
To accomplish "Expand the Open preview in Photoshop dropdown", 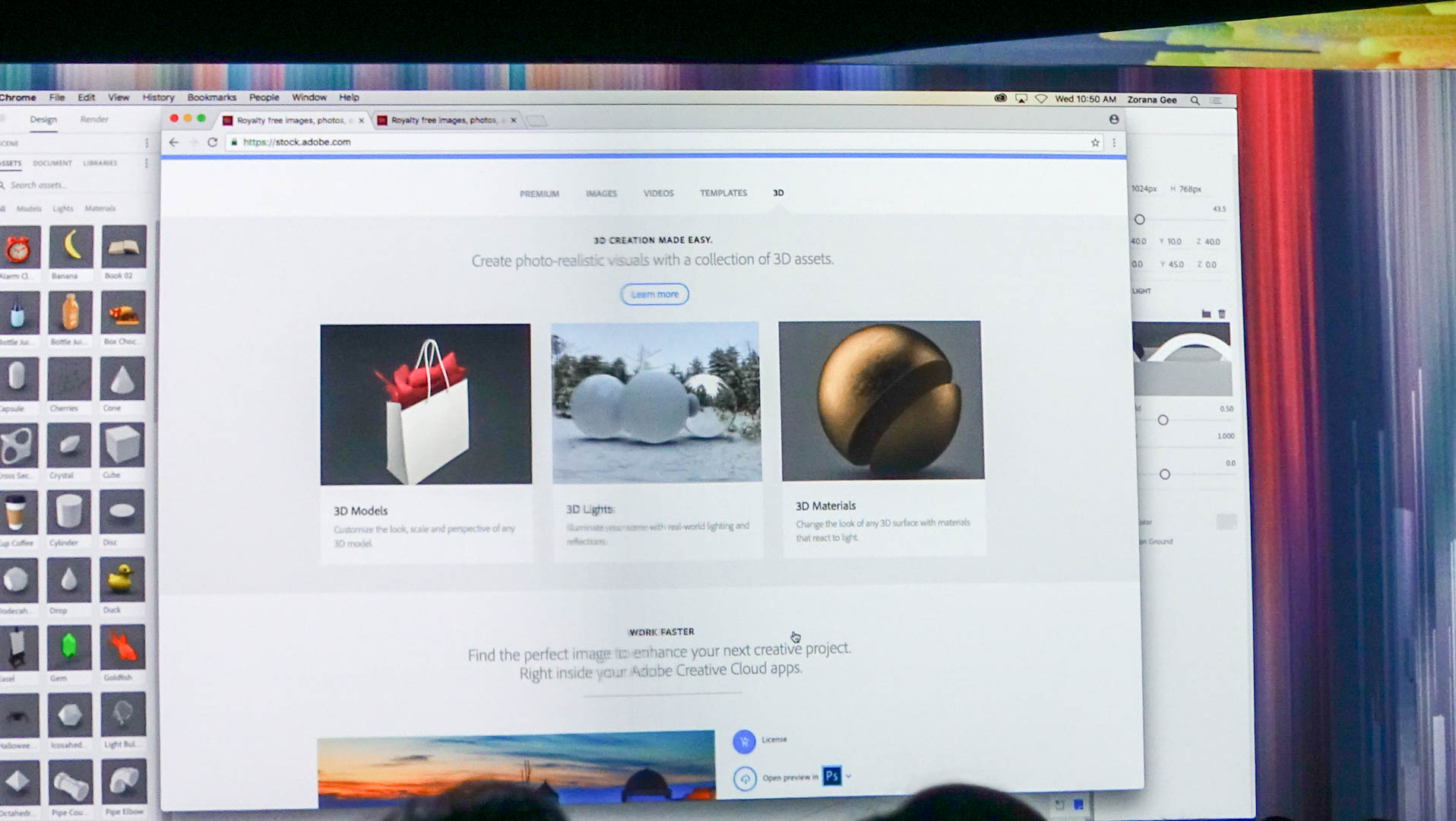I will [x=849, y=776].
